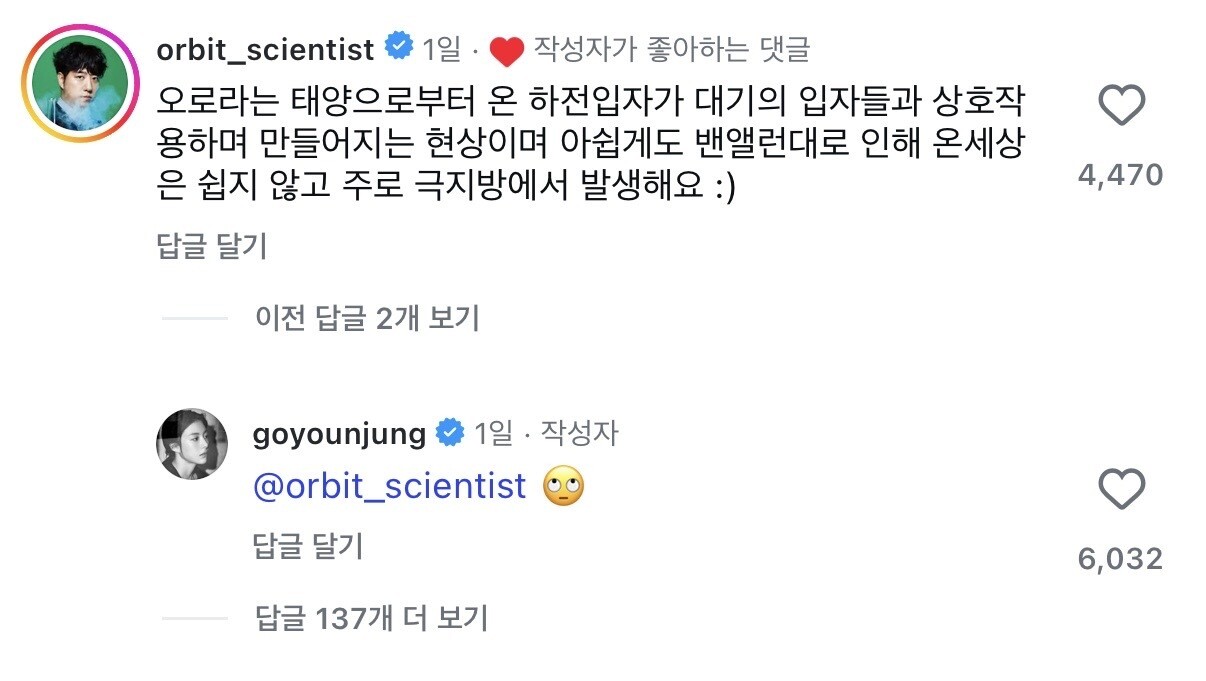Screen dimensions: 1206x681
Task: Click the 작성자 label beside goyounjung
Action: 579,433
